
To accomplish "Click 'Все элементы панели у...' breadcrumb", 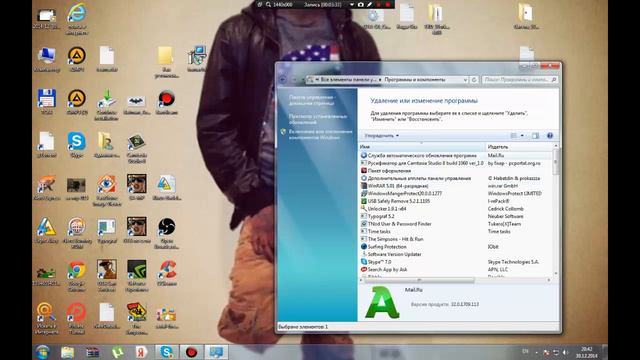I will (348, 80).
